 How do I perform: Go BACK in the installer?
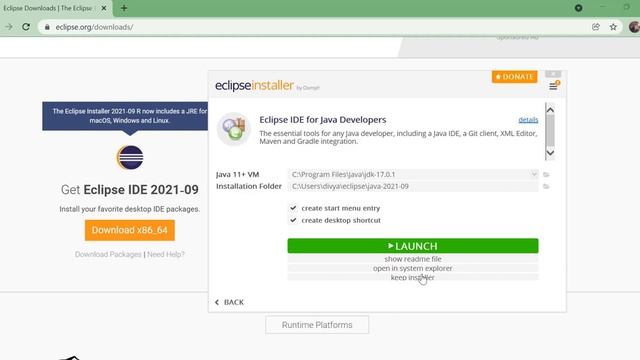pos(229,302)
